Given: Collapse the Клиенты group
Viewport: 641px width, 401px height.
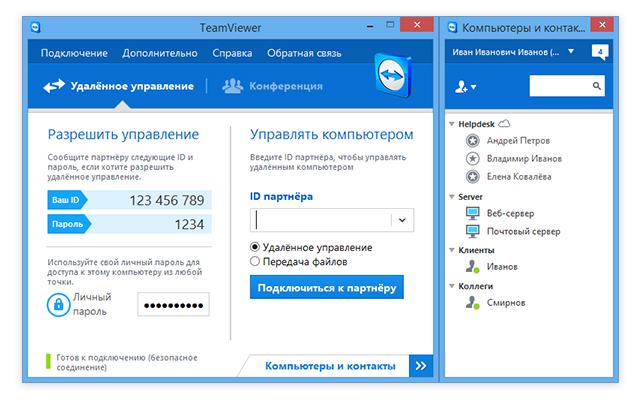Looking at the screenshot, I should point(452,250).
